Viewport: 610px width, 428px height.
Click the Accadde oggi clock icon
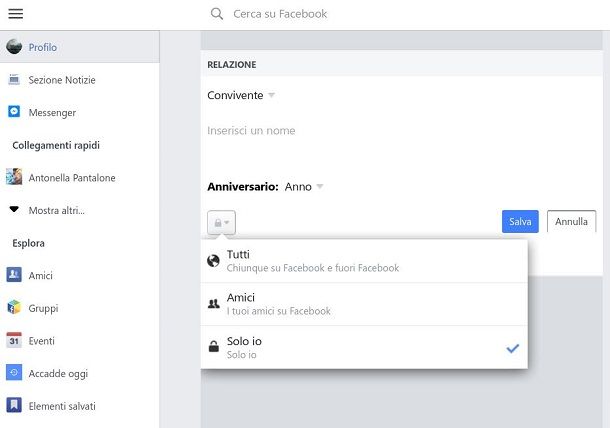(14, 373)
